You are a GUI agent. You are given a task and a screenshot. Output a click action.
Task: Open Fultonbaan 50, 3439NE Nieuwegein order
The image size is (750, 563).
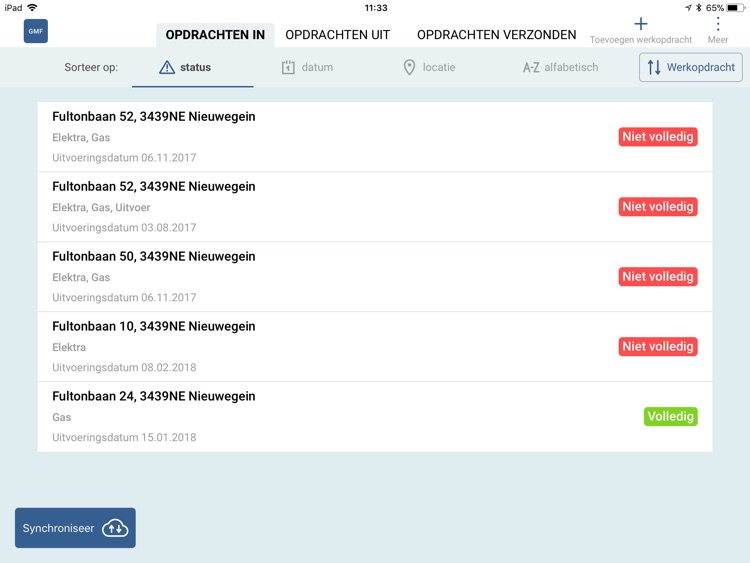click(375, 277)
